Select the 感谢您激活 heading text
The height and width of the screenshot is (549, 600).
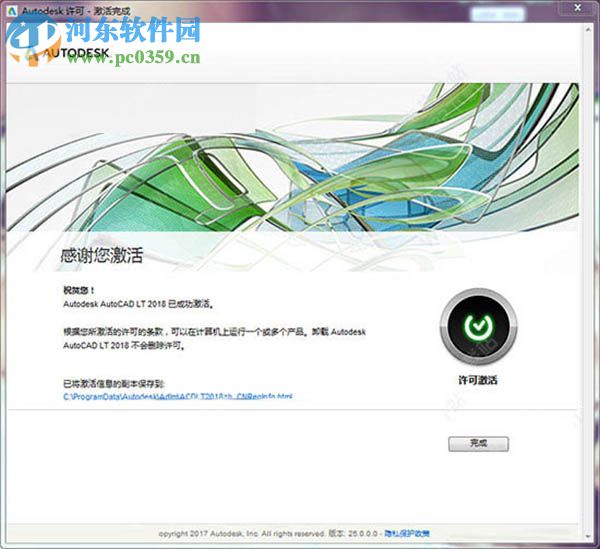[x=102, y=256]
